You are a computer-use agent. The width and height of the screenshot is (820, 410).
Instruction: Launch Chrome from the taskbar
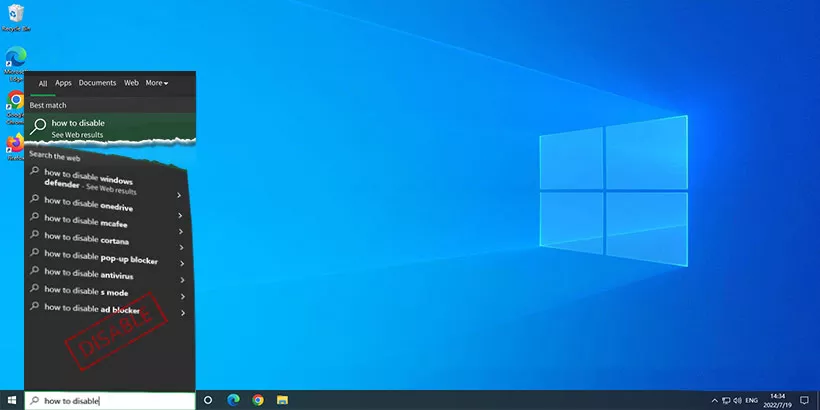pyautogui.click(x=258, y=400)
